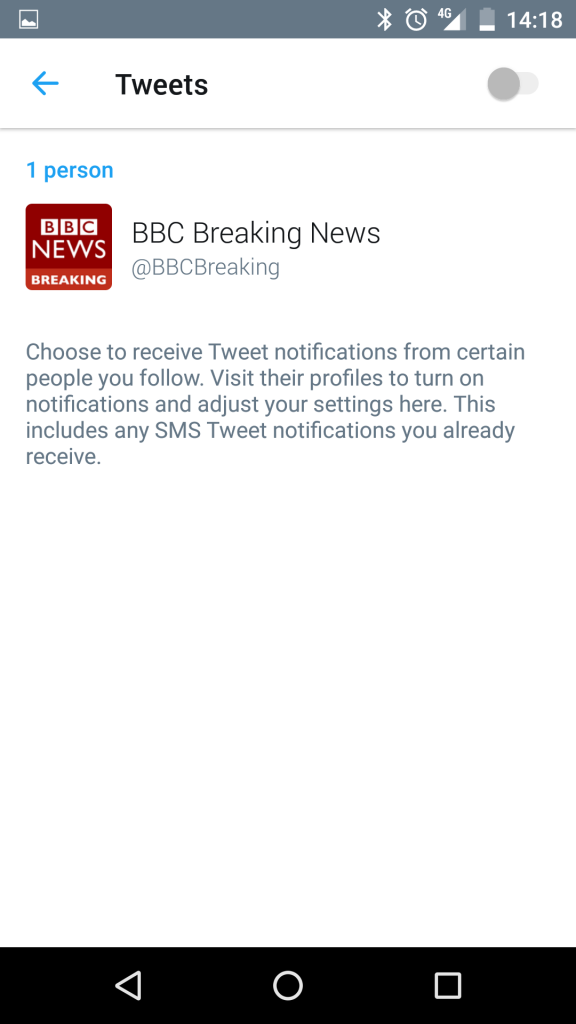Tap the 4G signal strength icon
The height and width of the screenshot is (1024, 576).
click(453, 20)
